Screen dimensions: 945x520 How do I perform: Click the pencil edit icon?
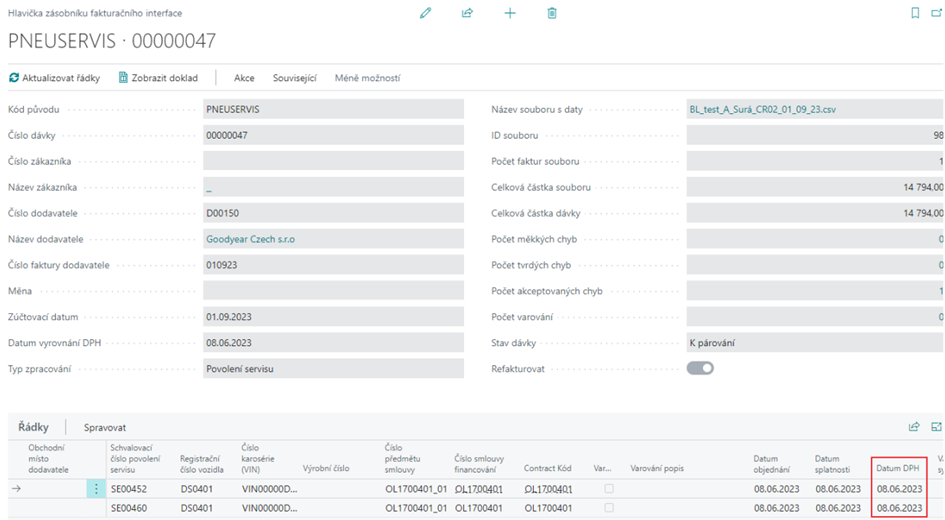pyautogui.click(x=425, y=13)
